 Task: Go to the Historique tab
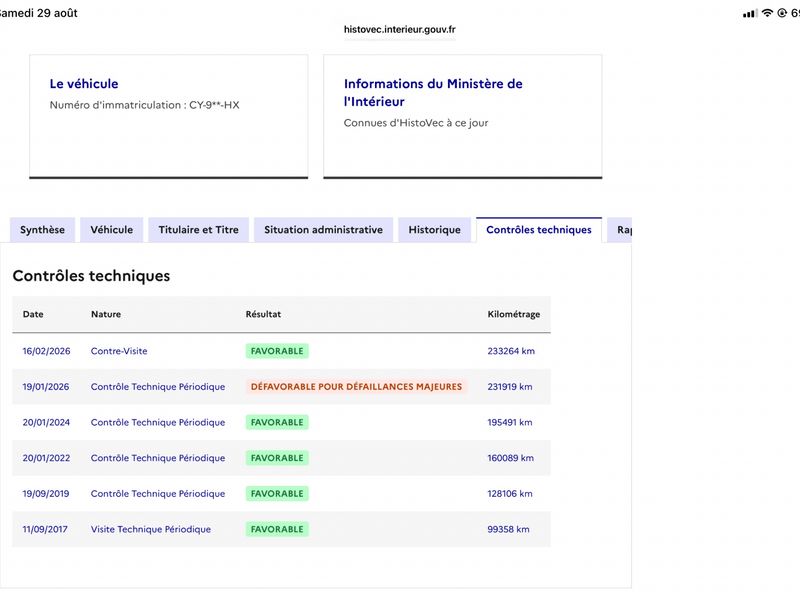click(435, 230)
